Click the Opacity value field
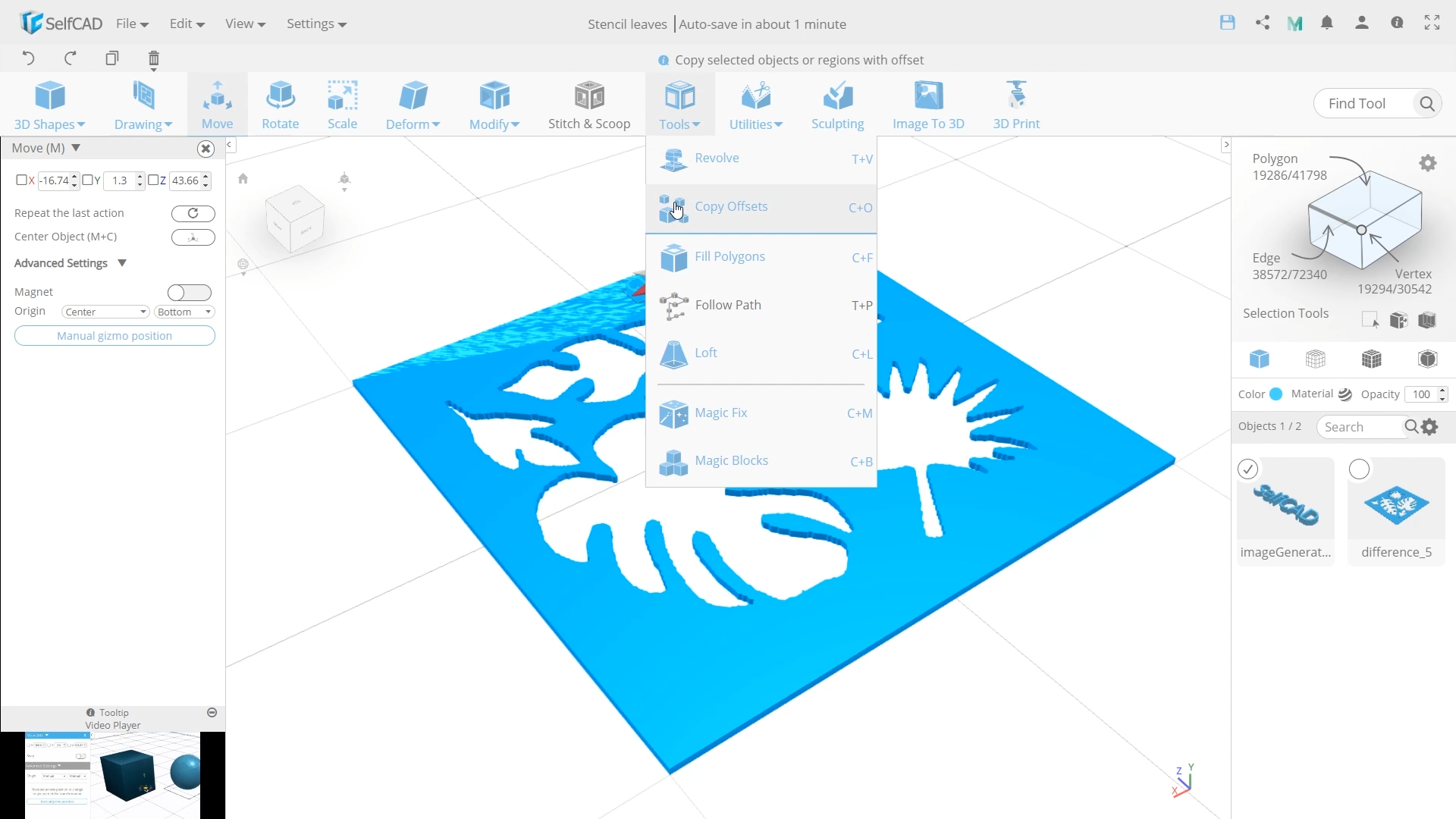 1421,394
